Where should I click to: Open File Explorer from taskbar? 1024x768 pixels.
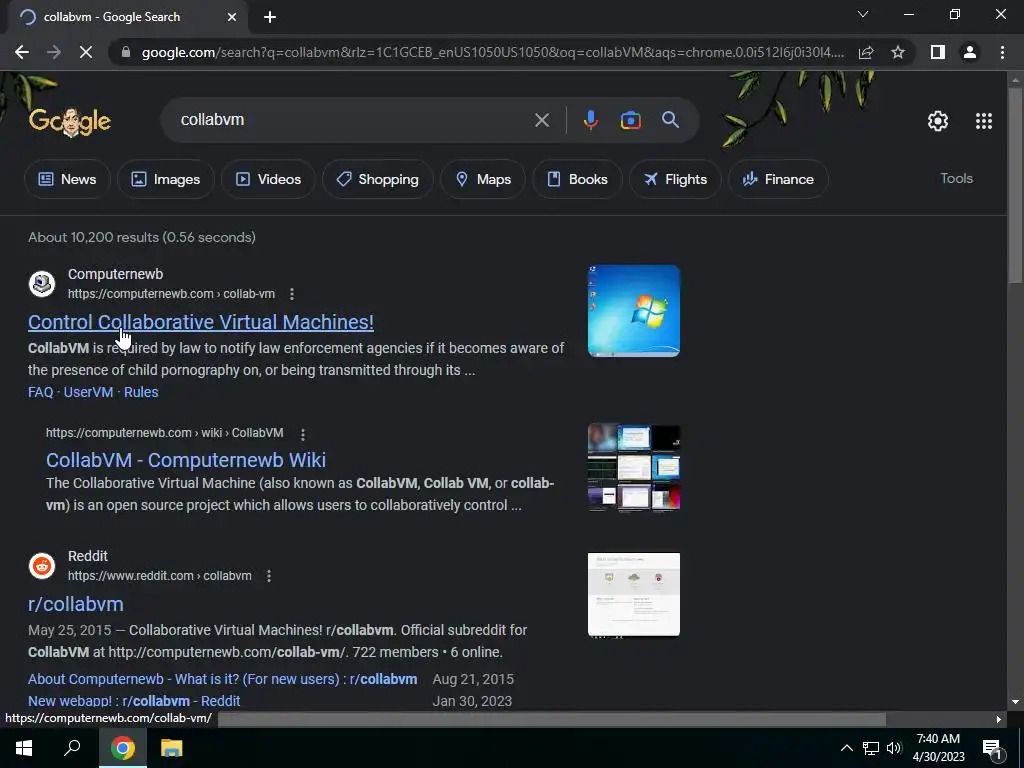[171, 748]
